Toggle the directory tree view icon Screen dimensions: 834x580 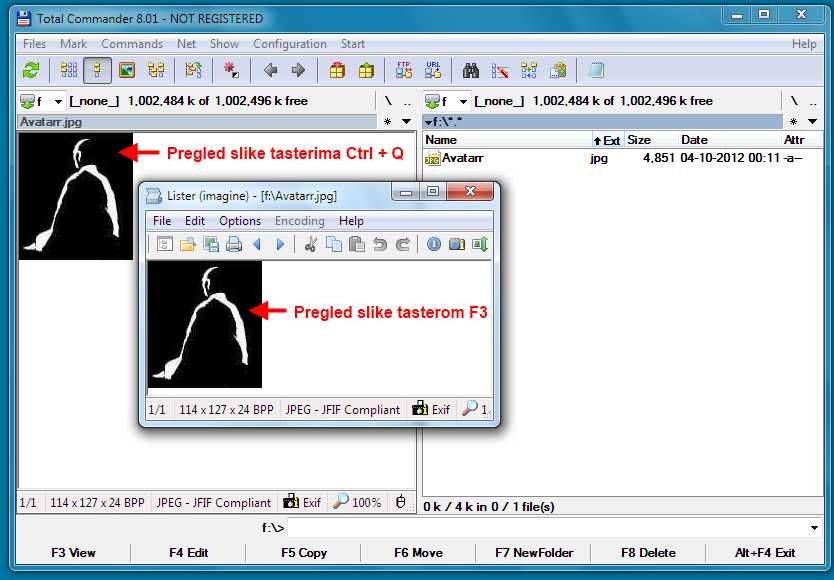click(x=156, y=70)
